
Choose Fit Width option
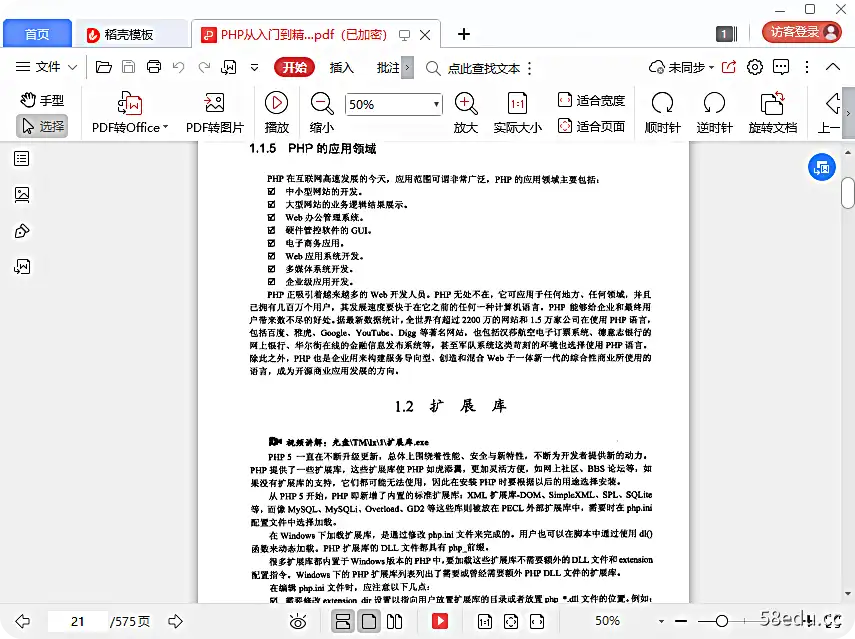[x=592, y=100]
